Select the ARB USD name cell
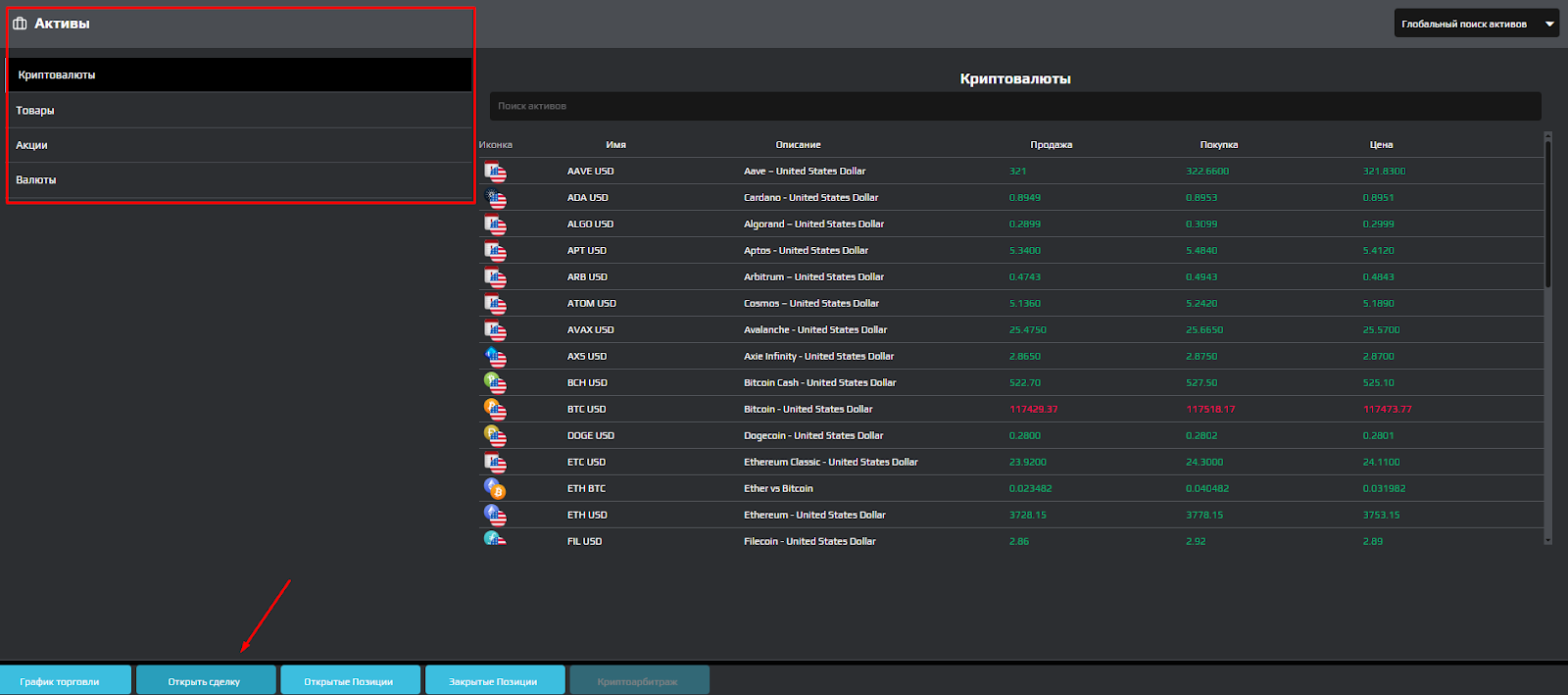This screenshot has width=1568, height=695. 587,277
